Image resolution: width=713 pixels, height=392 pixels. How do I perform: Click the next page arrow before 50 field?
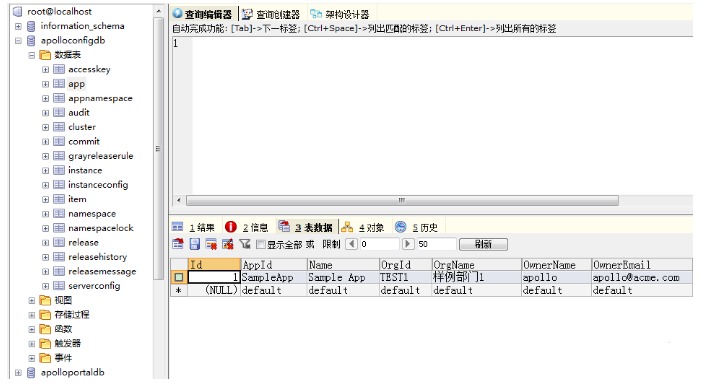(408, 244)
